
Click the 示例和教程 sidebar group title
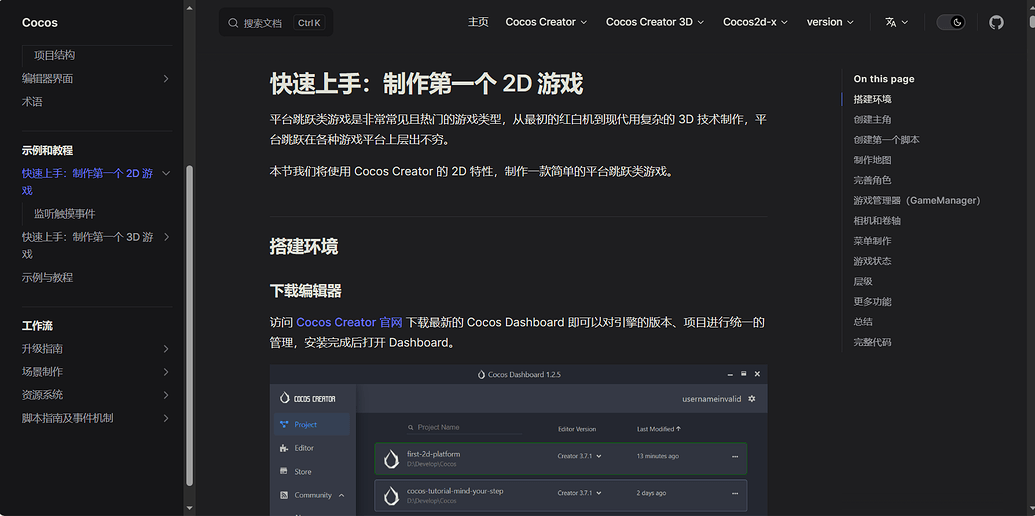(x=47, y=150)
